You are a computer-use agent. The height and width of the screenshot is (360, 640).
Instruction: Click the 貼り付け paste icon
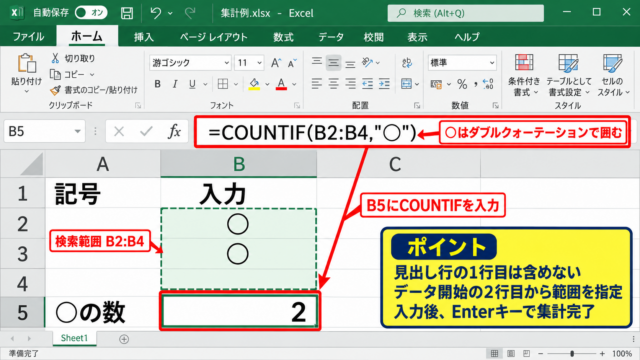coord(27,64)
